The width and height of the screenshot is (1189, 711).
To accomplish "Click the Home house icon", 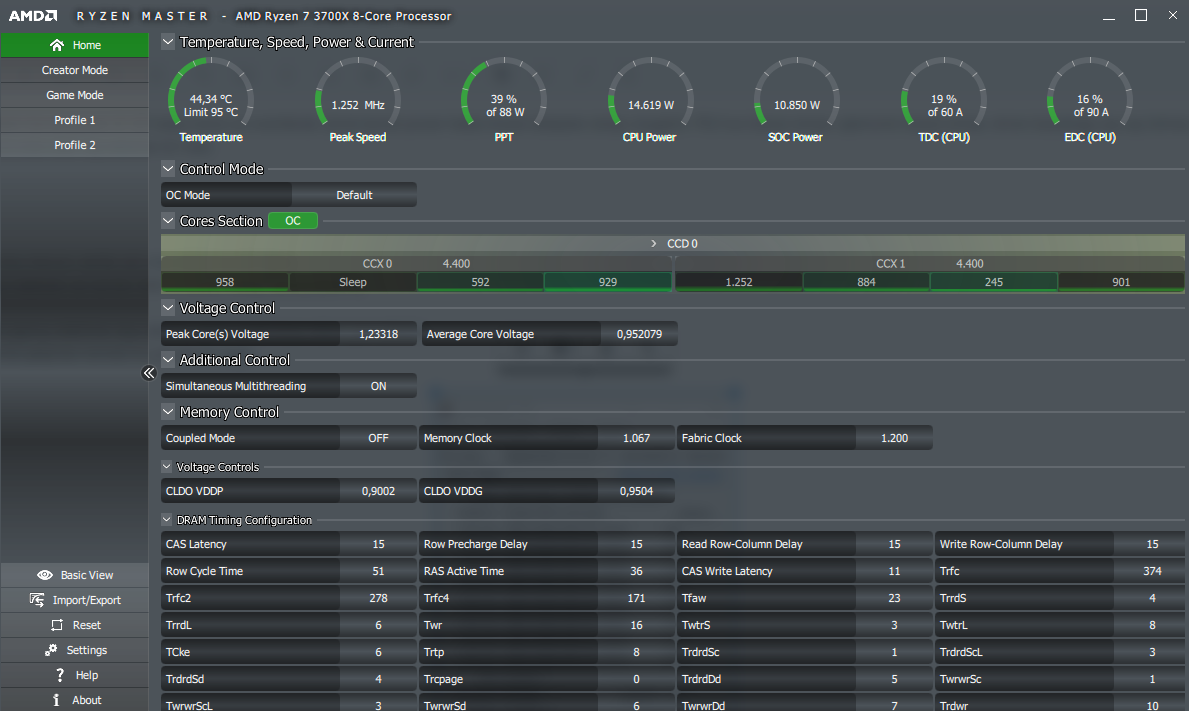I will coord(57,45).
